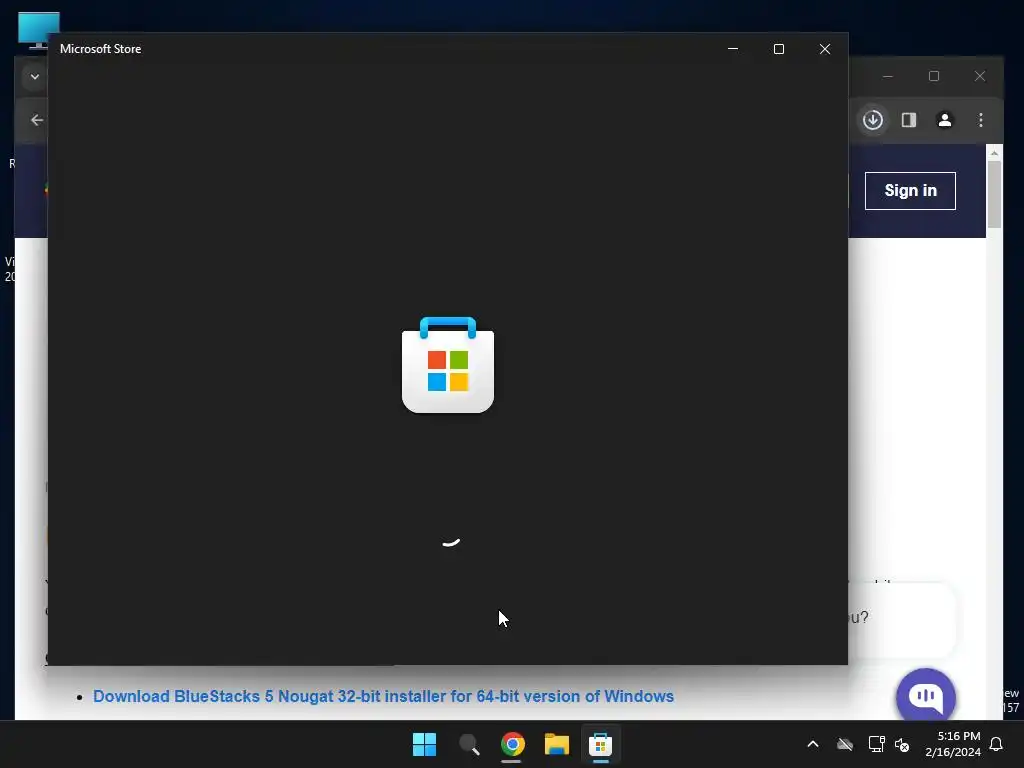Screen dimensions: 1024x768
Task: Select This PC desktop icon
Action: 39,30
